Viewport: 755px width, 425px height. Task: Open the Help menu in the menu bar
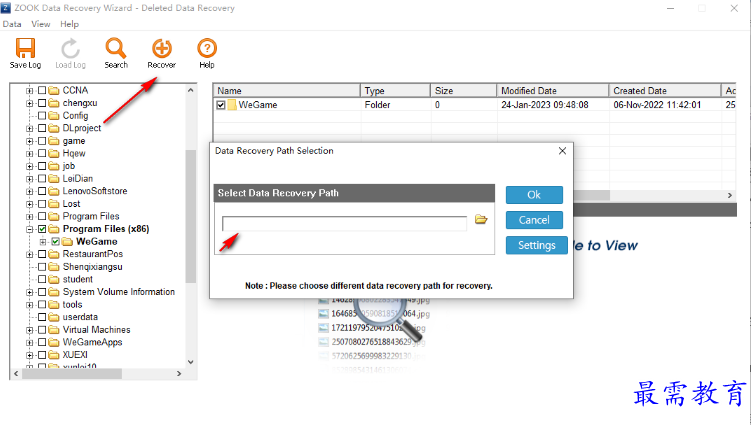[x=69, y=24]
